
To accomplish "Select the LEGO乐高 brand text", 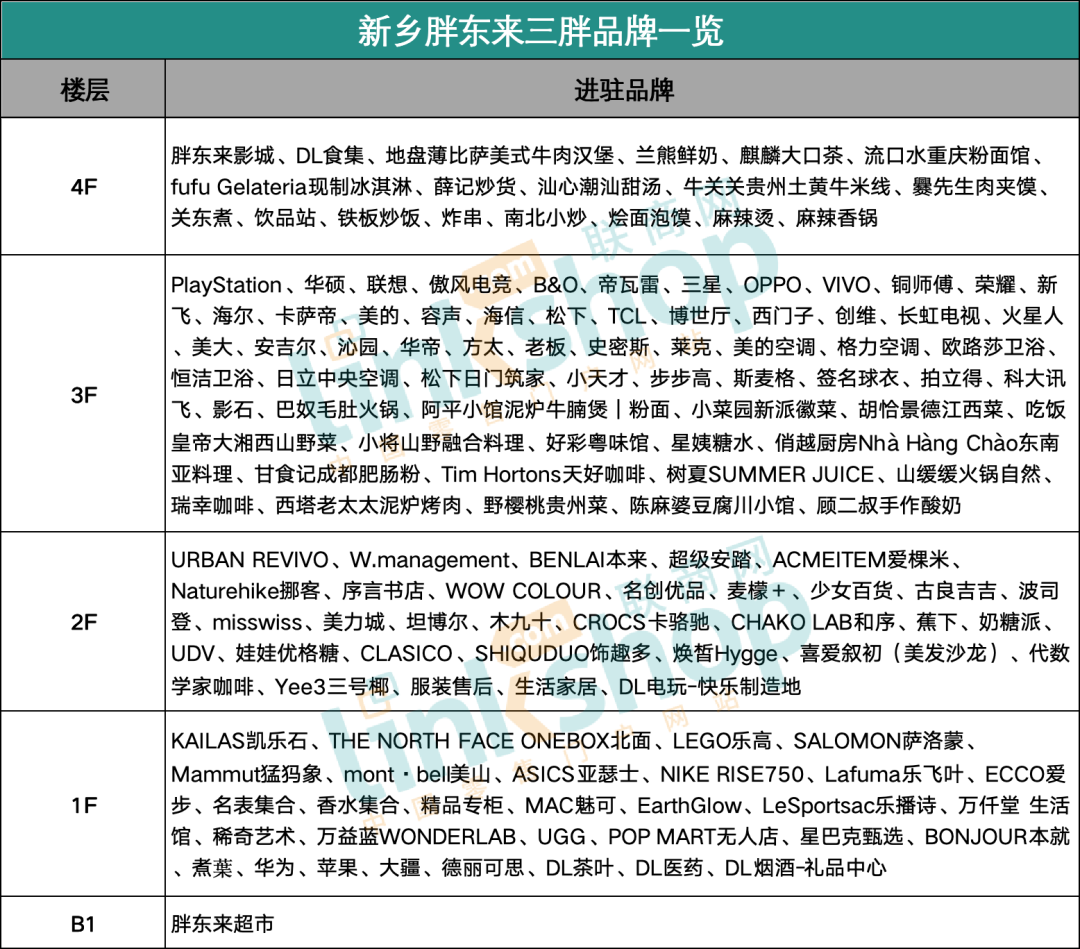I will [x=722, y=742].
